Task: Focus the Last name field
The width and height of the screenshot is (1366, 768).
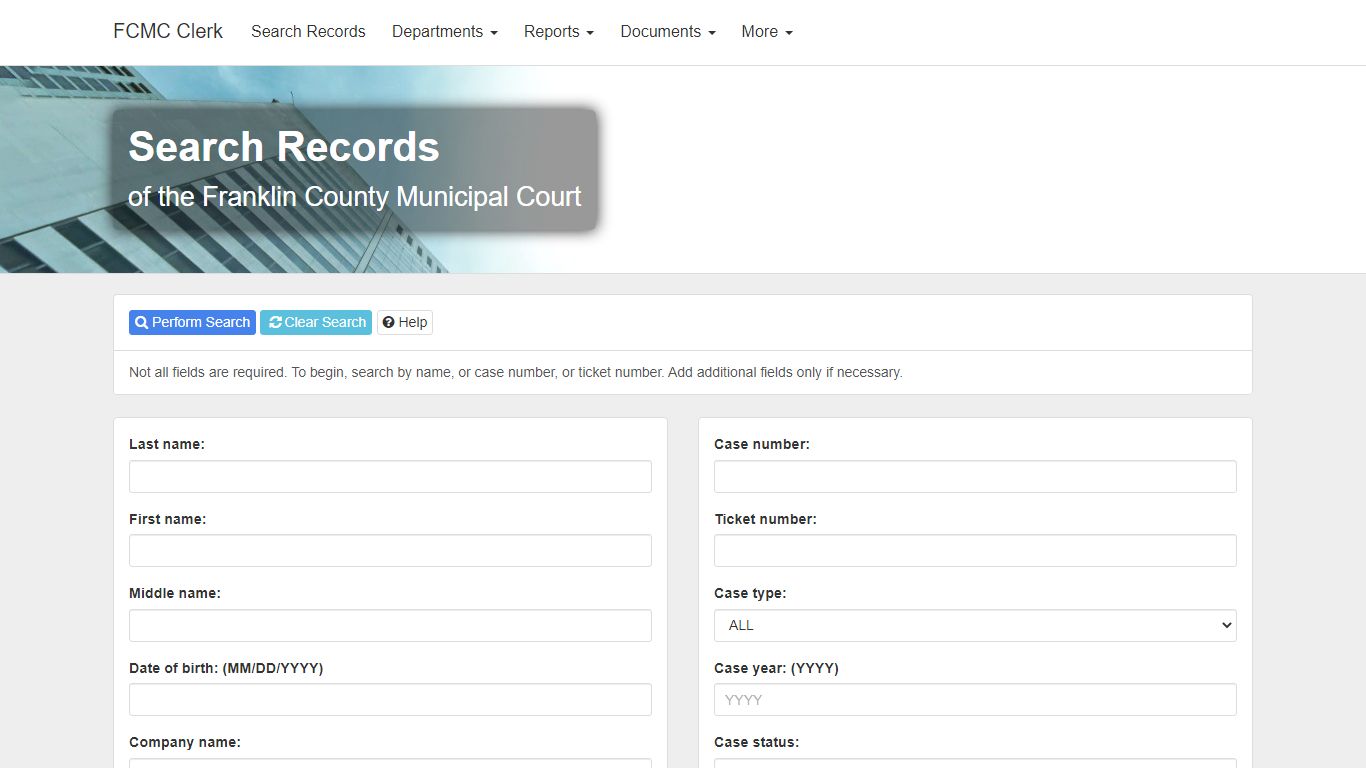Action: point(390,477)
